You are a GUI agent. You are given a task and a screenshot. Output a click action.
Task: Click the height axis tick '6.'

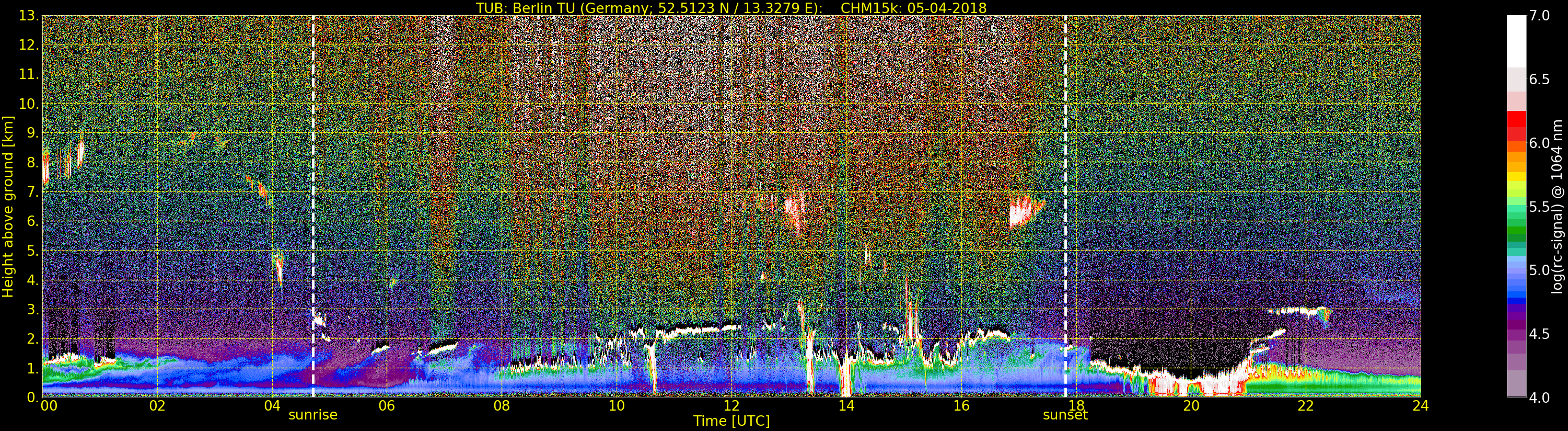tap(32, 221)
